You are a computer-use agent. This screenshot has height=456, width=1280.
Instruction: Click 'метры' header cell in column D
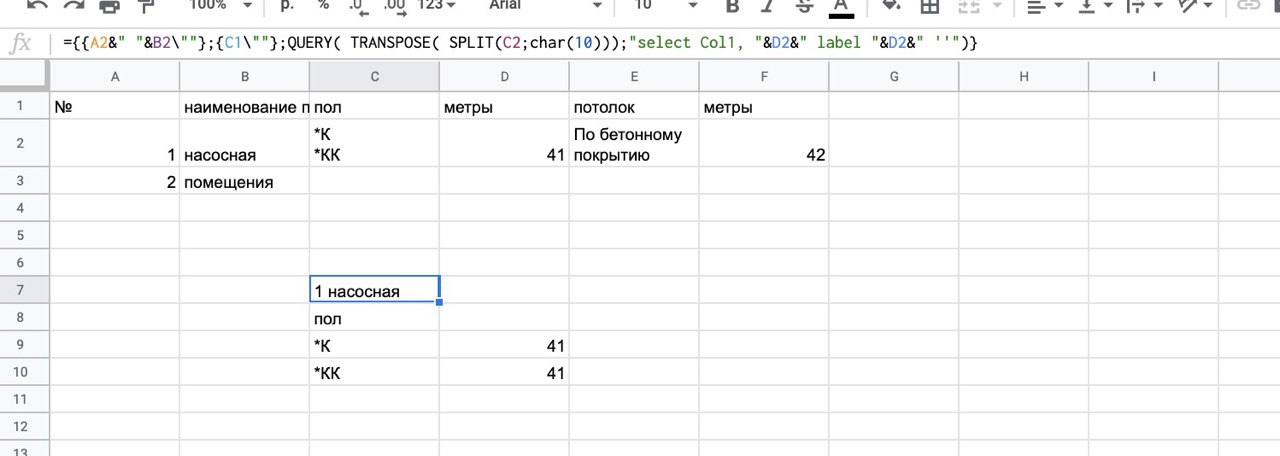click(504, 107)
